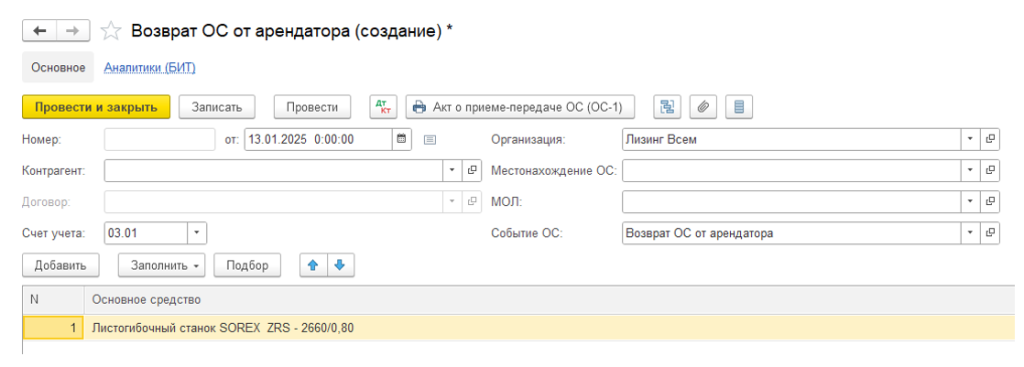
Task: Click Провести и закрыть button
Action: [x=96, y=107]
